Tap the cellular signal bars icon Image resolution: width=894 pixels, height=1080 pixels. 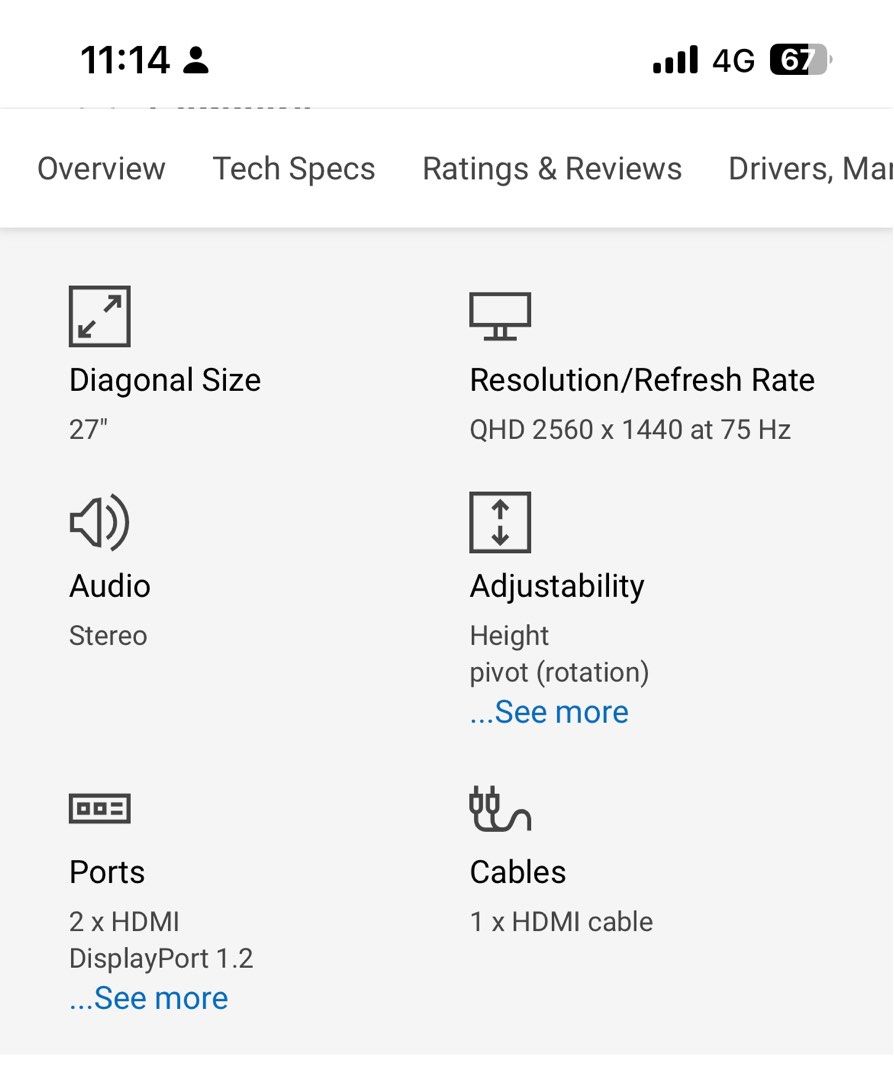coord(675,61)
